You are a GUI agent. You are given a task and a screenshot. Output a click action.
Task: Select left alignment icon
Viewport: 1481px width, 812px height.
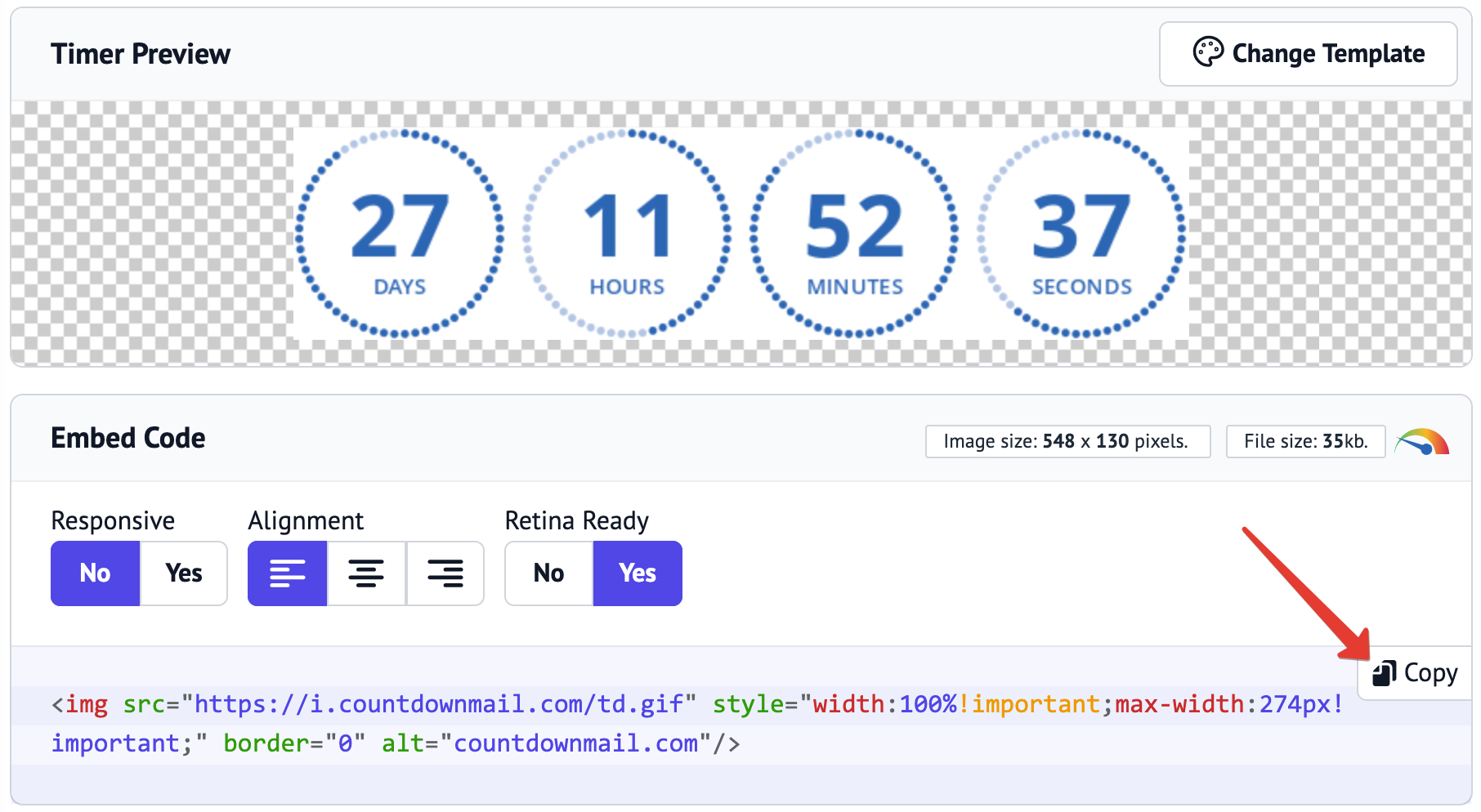tap(288, 573)
